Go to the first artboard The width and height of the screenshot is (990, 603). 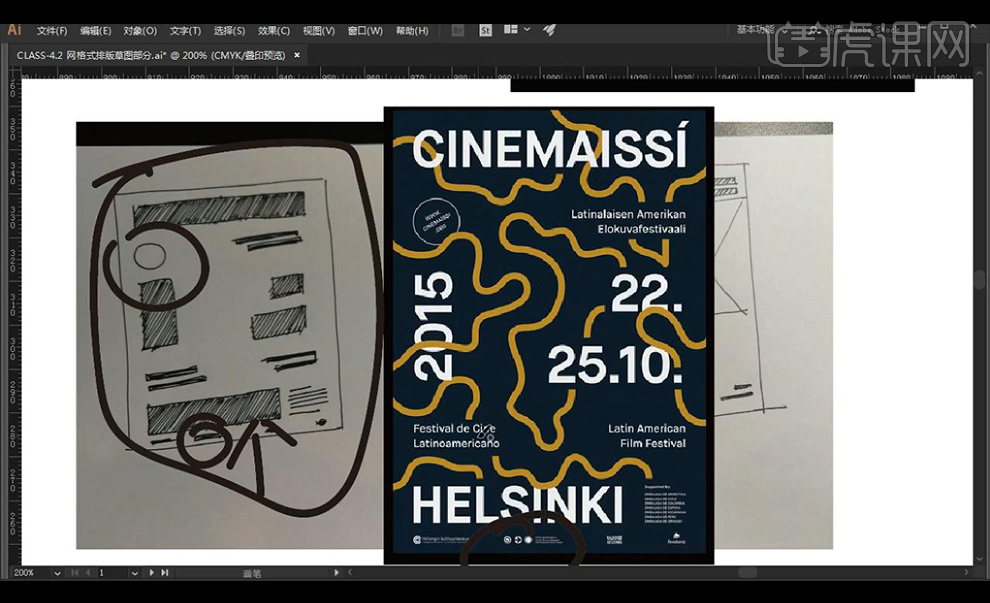click(x=75, y=573)
